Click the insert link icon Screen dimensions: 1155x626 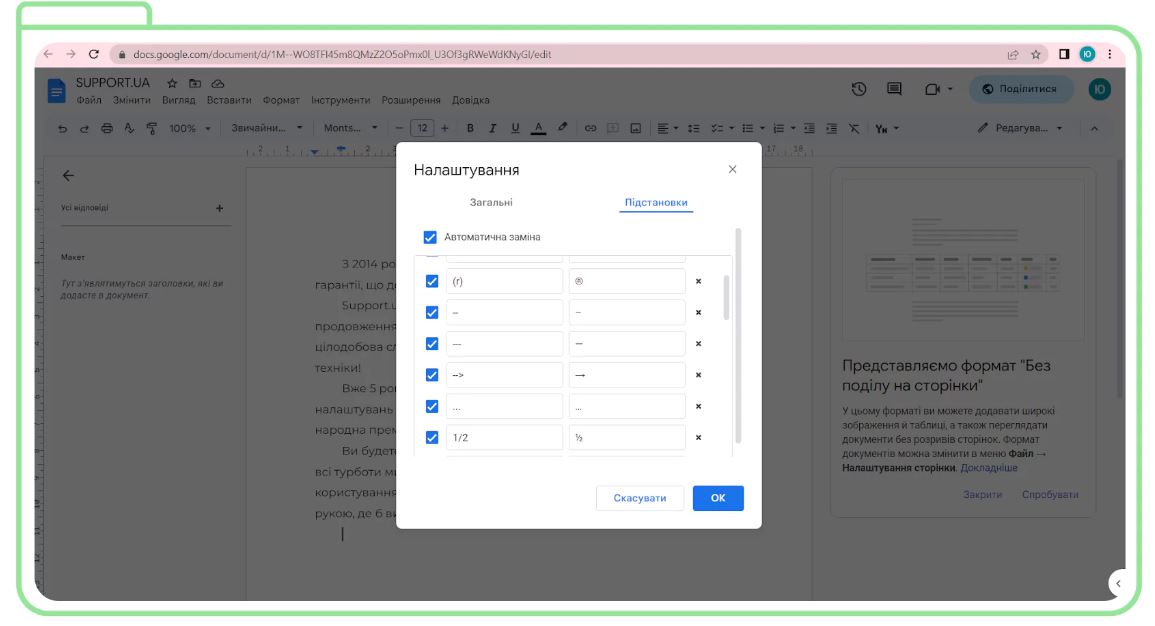(x=590, y=128)
